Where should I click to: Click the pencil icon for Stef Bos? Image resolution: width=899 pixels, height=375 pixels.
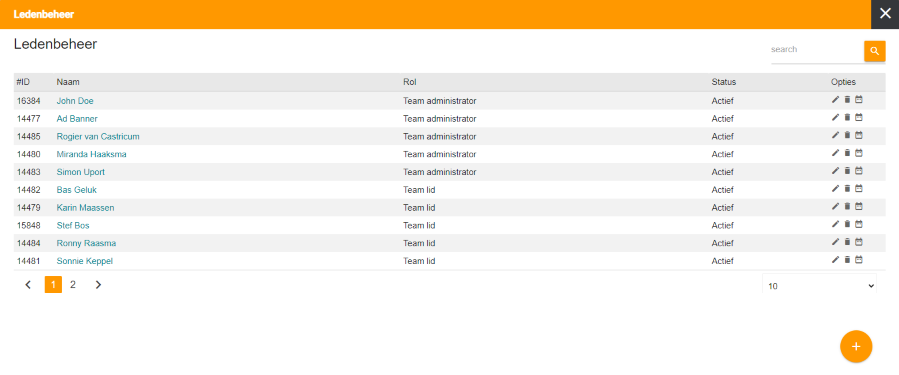(835, 224)
